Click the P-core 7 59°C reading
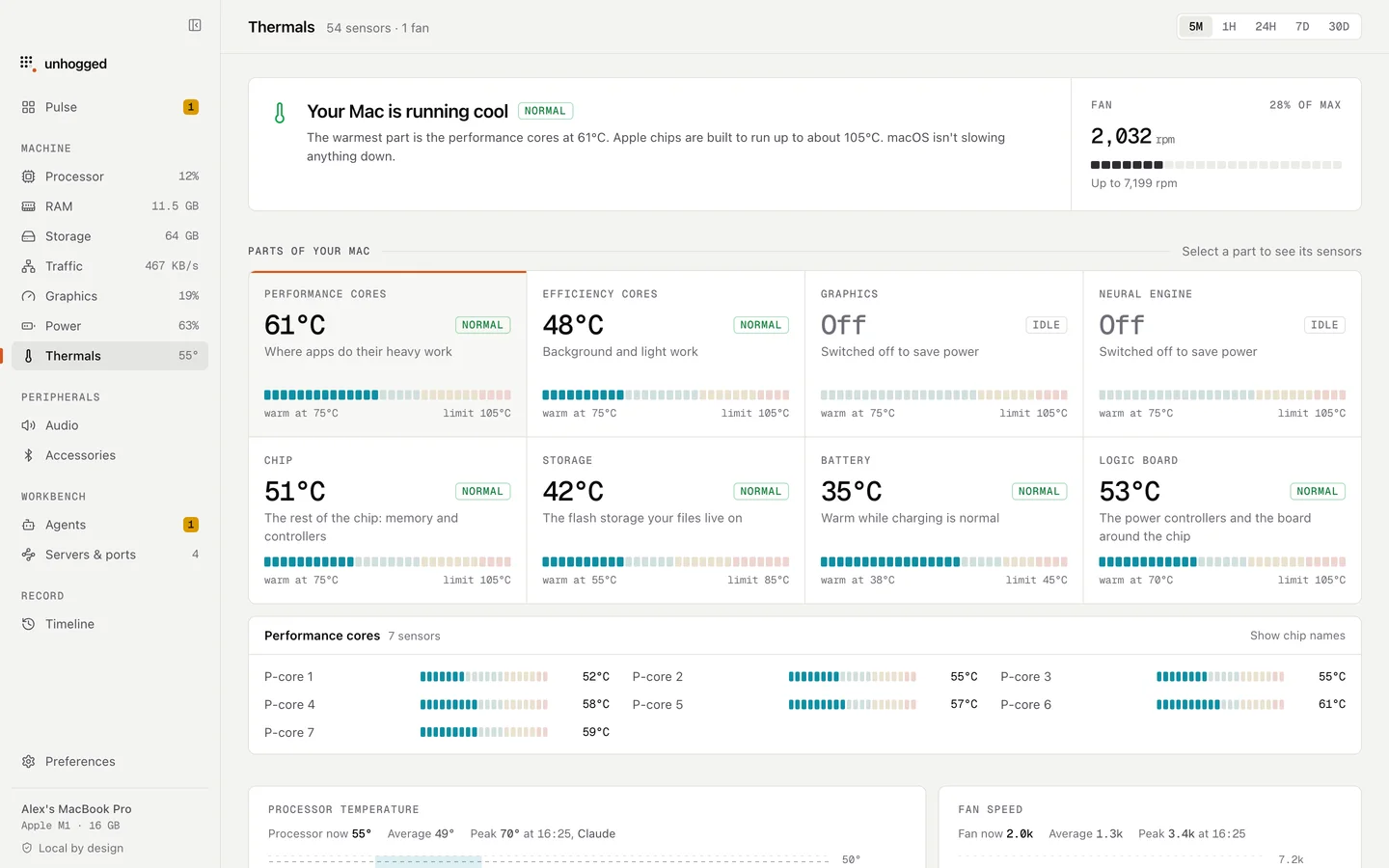The height and width of the screenshot is (868, 1389). (596, 732)
